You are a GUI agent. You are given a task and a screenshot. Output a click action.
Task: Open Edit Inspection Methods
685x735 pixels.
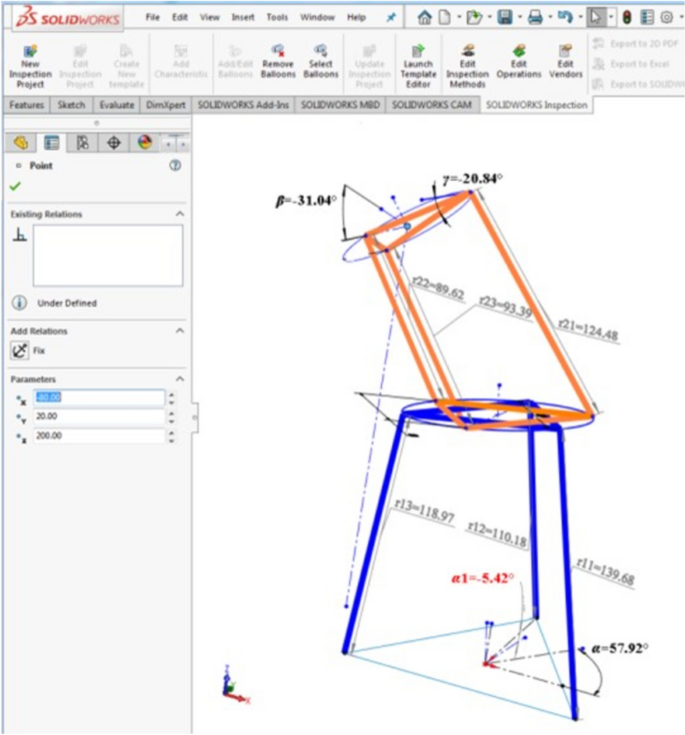(x=467, y=50)
